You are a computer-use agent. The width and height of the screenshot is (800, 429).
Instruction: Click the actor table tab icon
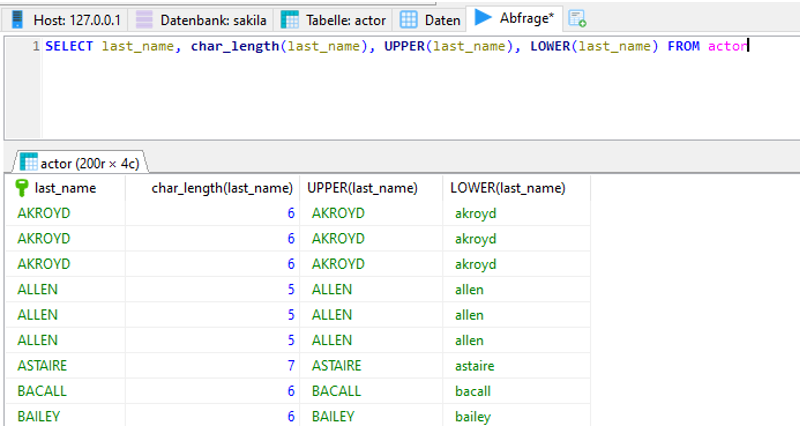[290, 19]
